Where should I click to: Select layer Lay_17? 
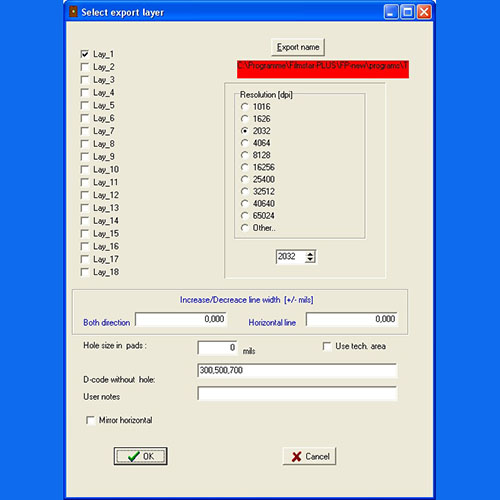85,259
